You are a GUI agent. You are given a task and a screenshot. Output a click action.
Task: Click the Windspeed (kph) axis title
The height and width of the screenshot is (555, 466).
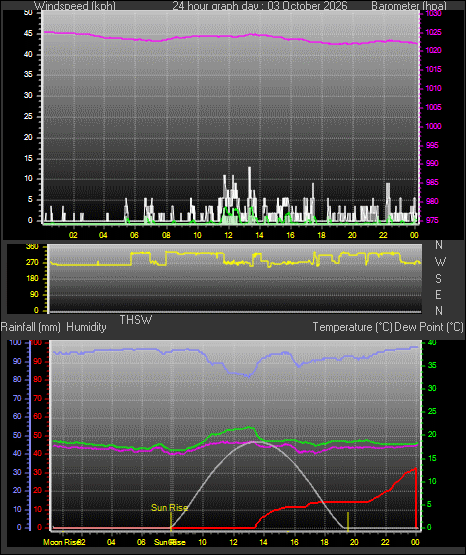pos(75,6)
